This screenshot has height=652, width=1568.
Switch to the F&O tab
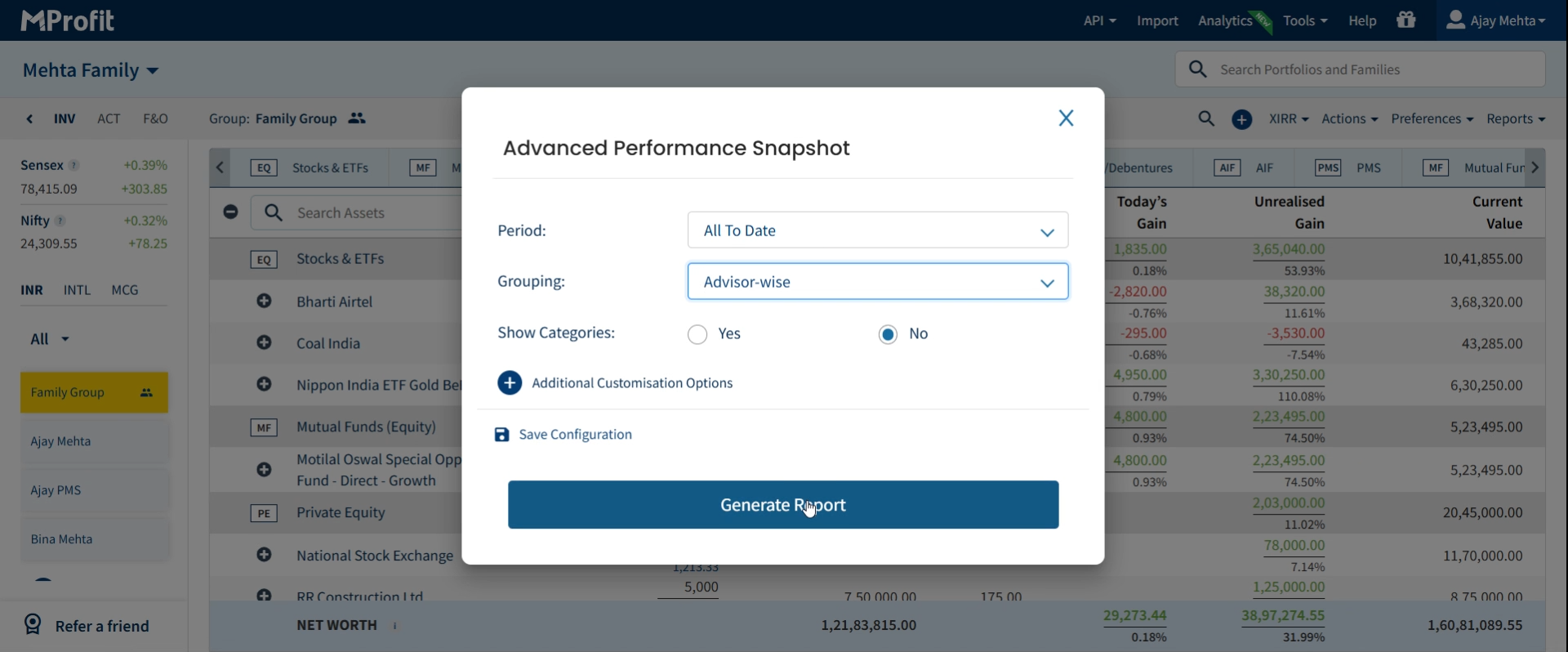pos(155,119)
